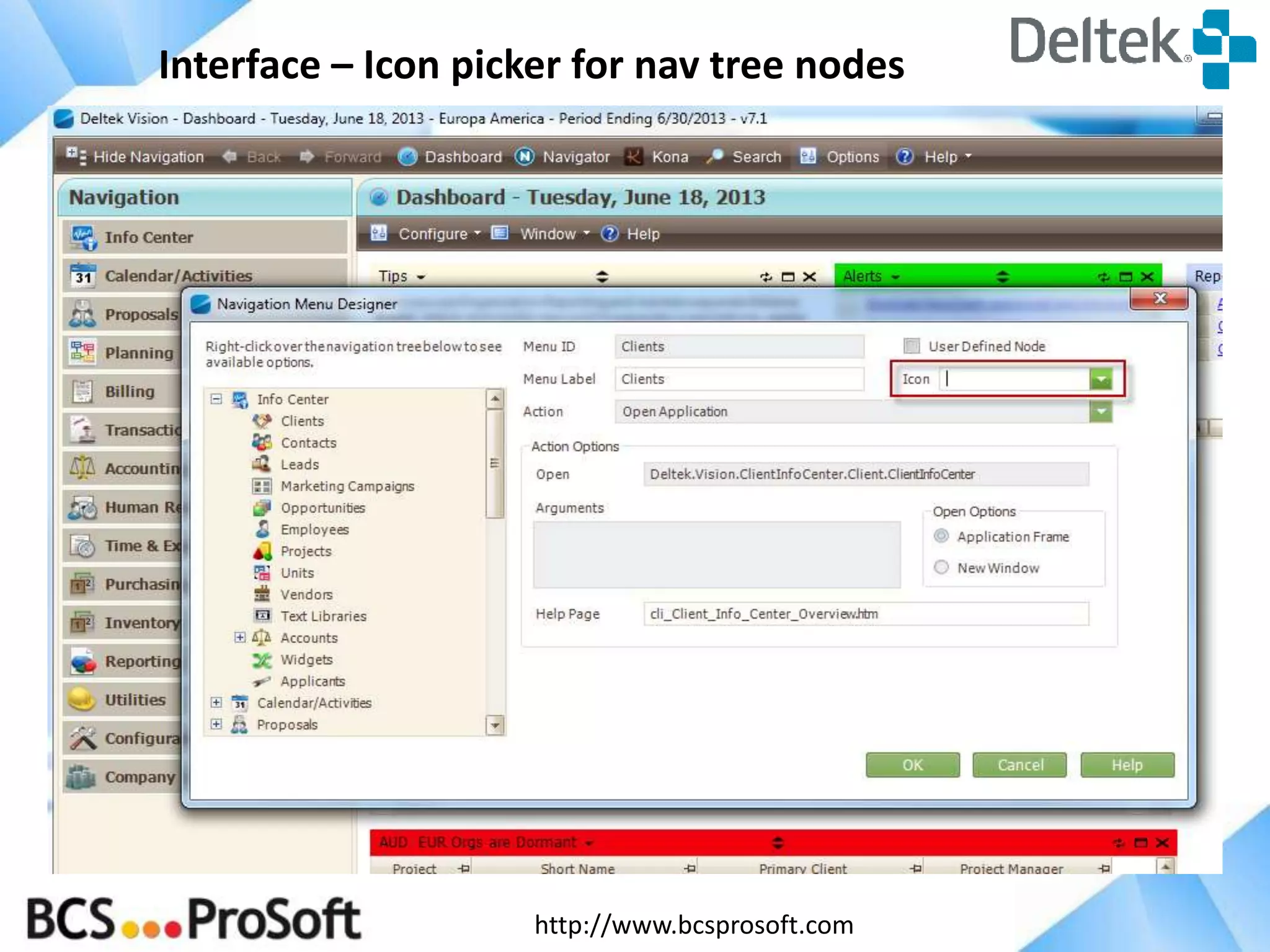The width and height of the screenshot is (1270, 952).
Task: Click the Company buildings icon
Action: 82,777
